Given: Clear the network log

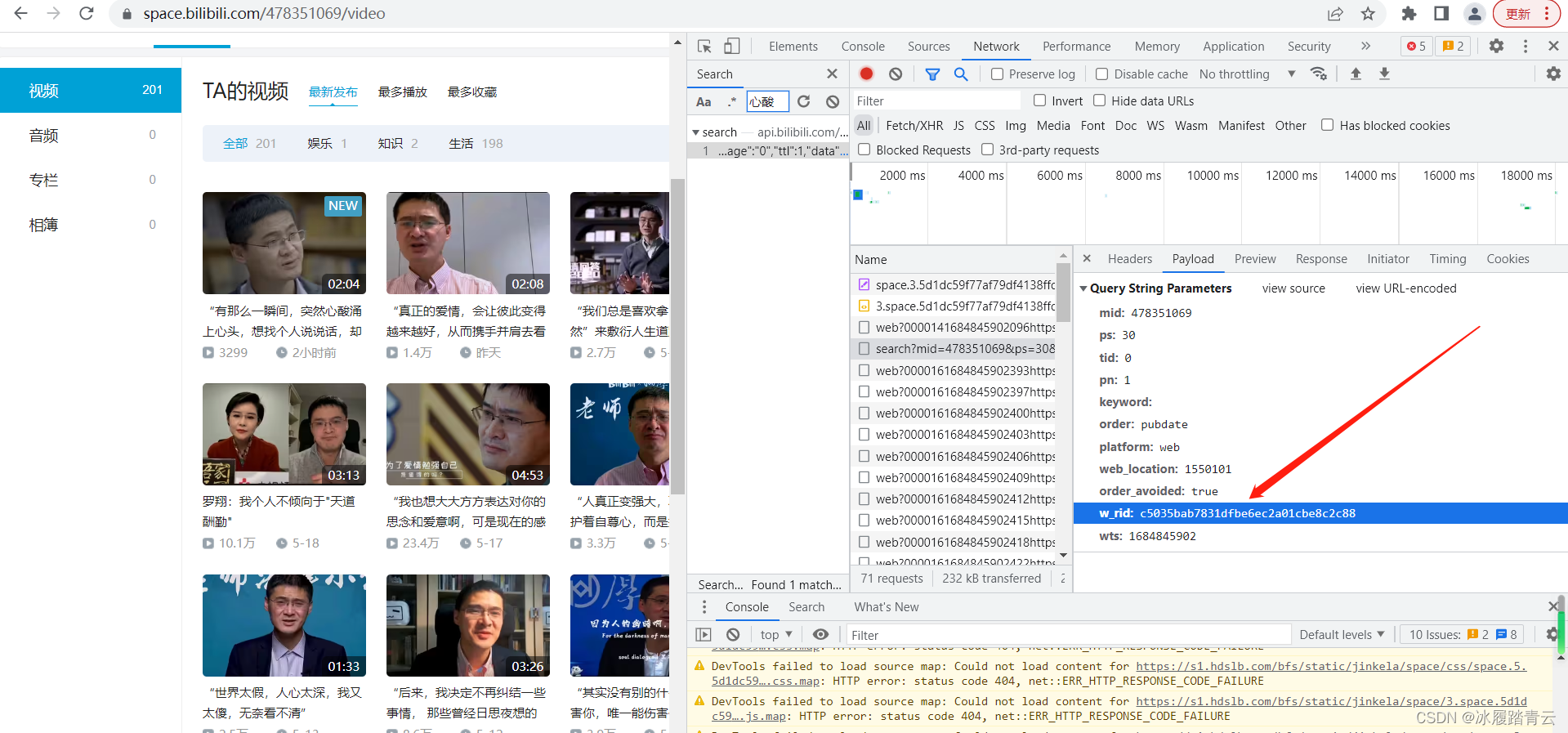Looking at the screenshot, I should 896,74.
